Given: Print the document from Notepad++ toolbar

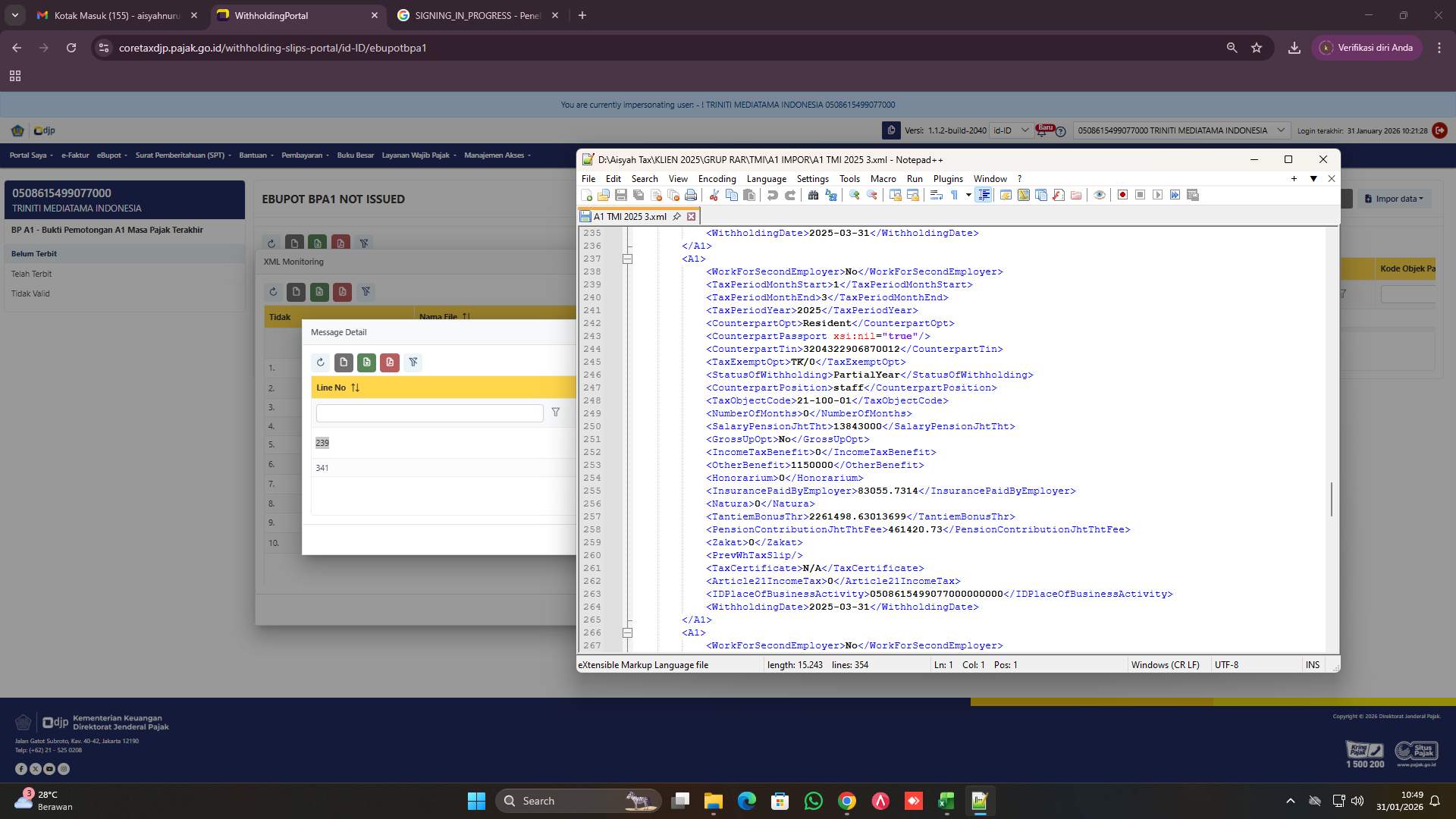Looking at the screenshot, I should [691, 195].
